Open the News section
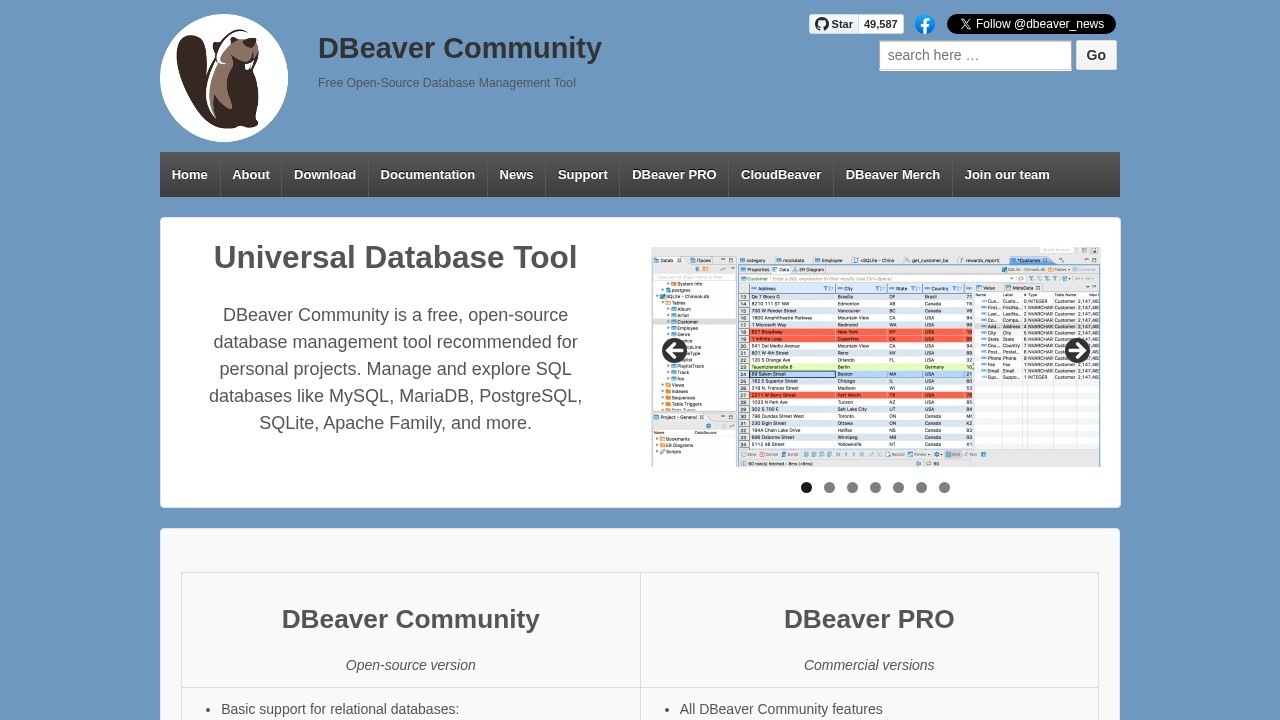Screen dimensions: 1280x720 [515, 174]
